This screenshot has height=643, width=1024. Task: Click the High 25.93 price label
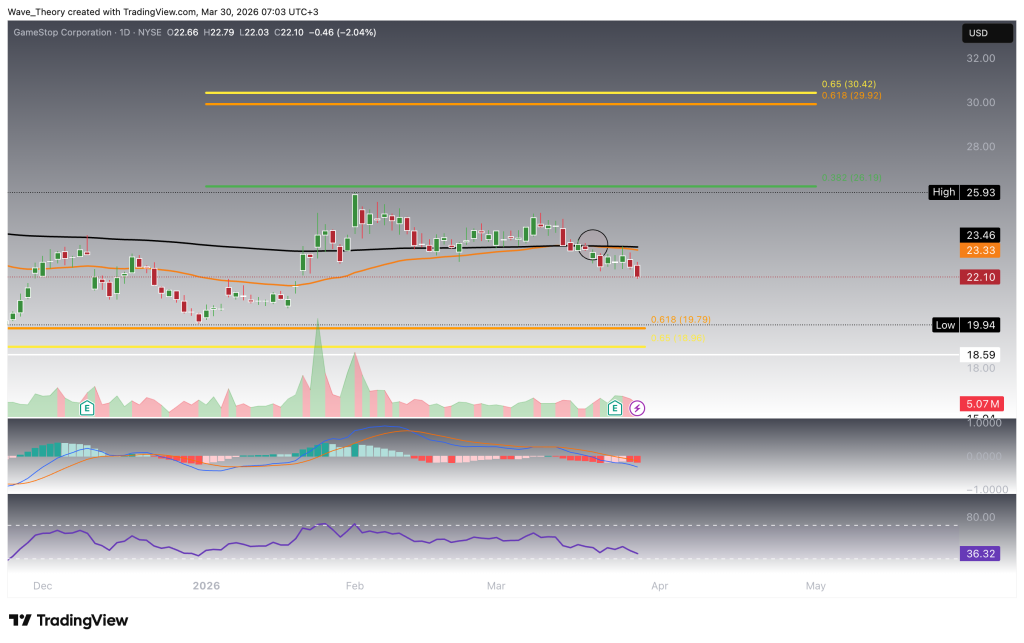click(x=962, y=192)
